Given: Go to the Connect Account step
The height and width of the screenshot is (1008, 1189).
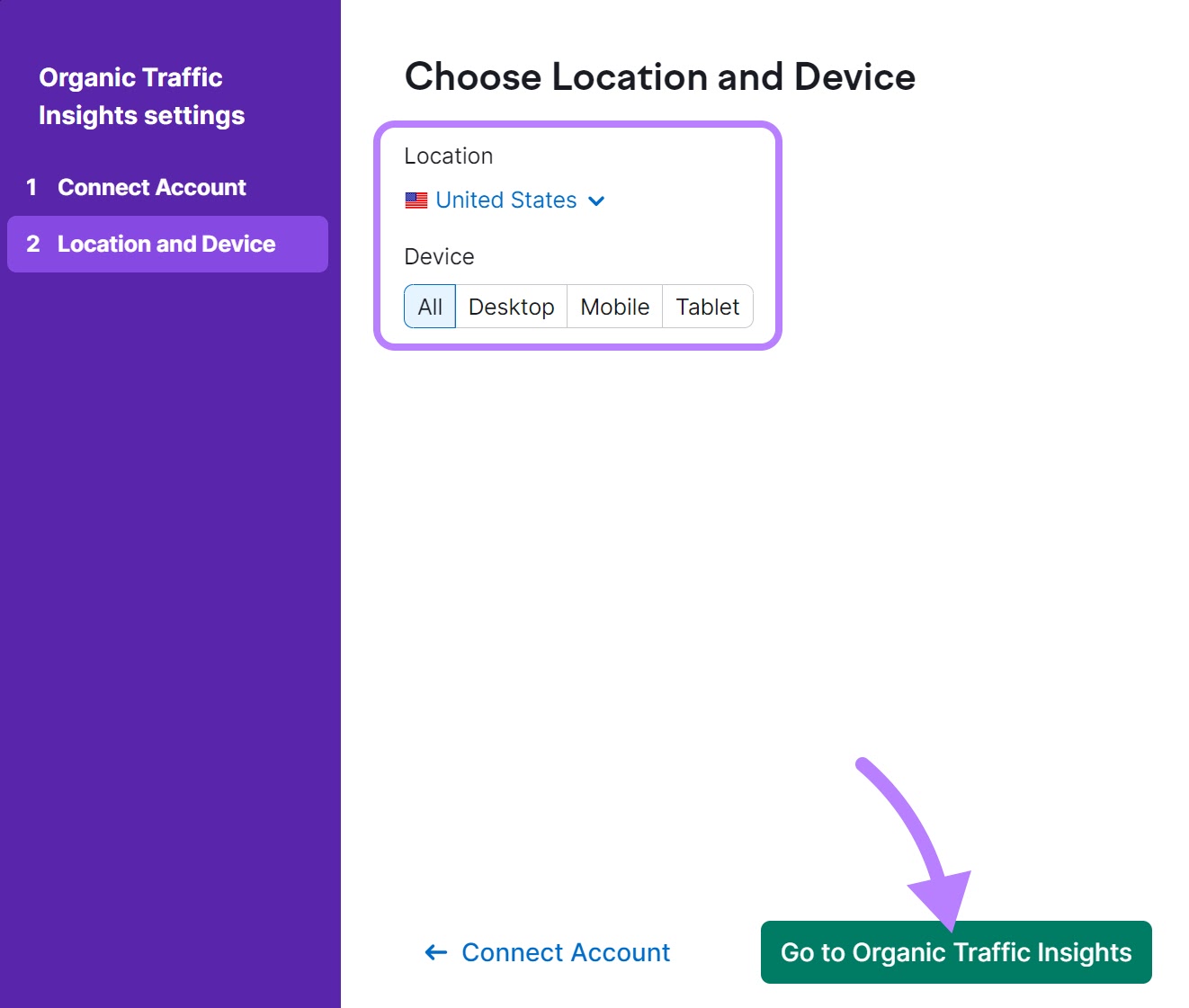Looking at the screenshot, I should coord(151,187).
